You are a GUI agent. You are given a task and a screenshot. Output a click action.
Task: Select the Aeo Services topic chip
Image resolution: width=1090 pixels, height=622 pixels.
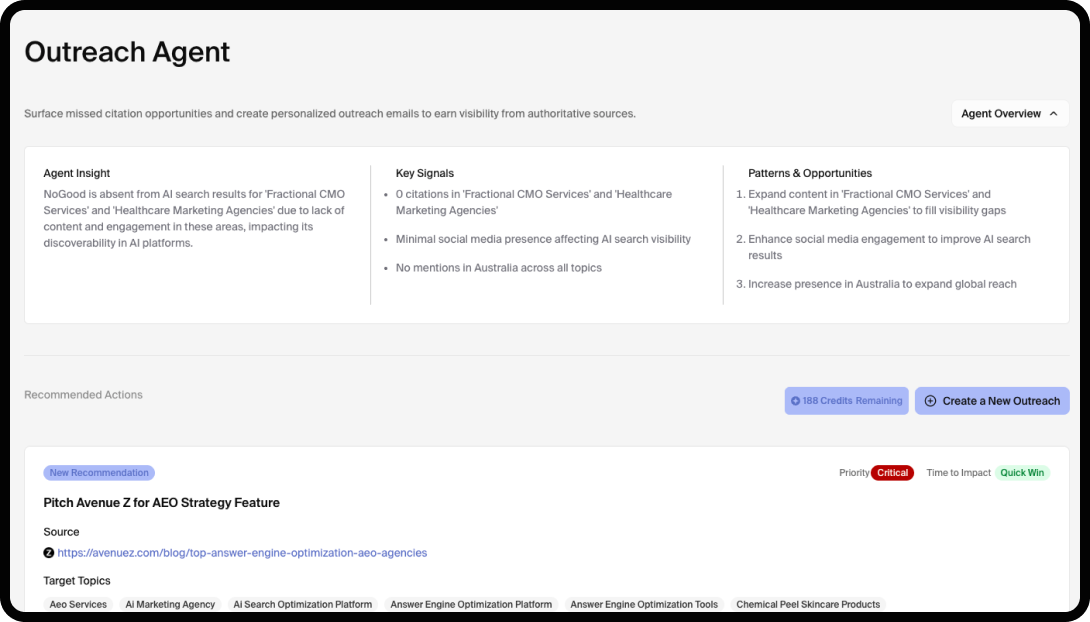(x=79, y=604)
